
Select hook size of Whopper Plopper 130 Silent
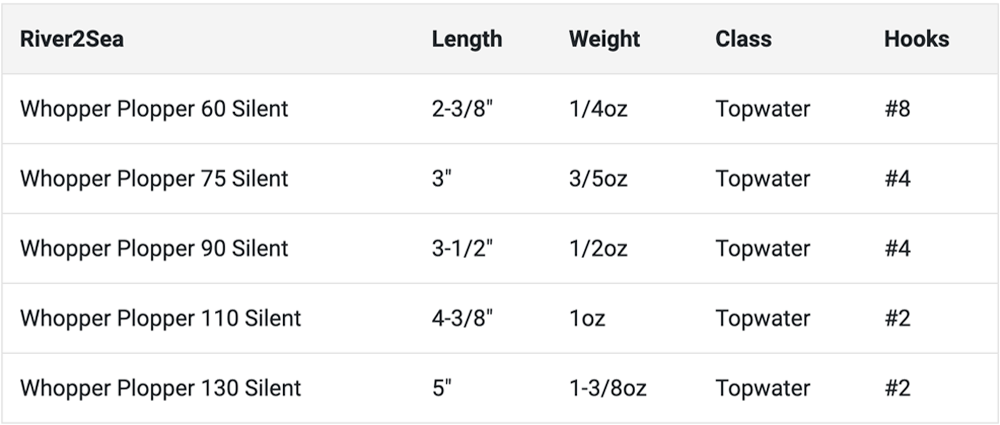tap(897, 388)
